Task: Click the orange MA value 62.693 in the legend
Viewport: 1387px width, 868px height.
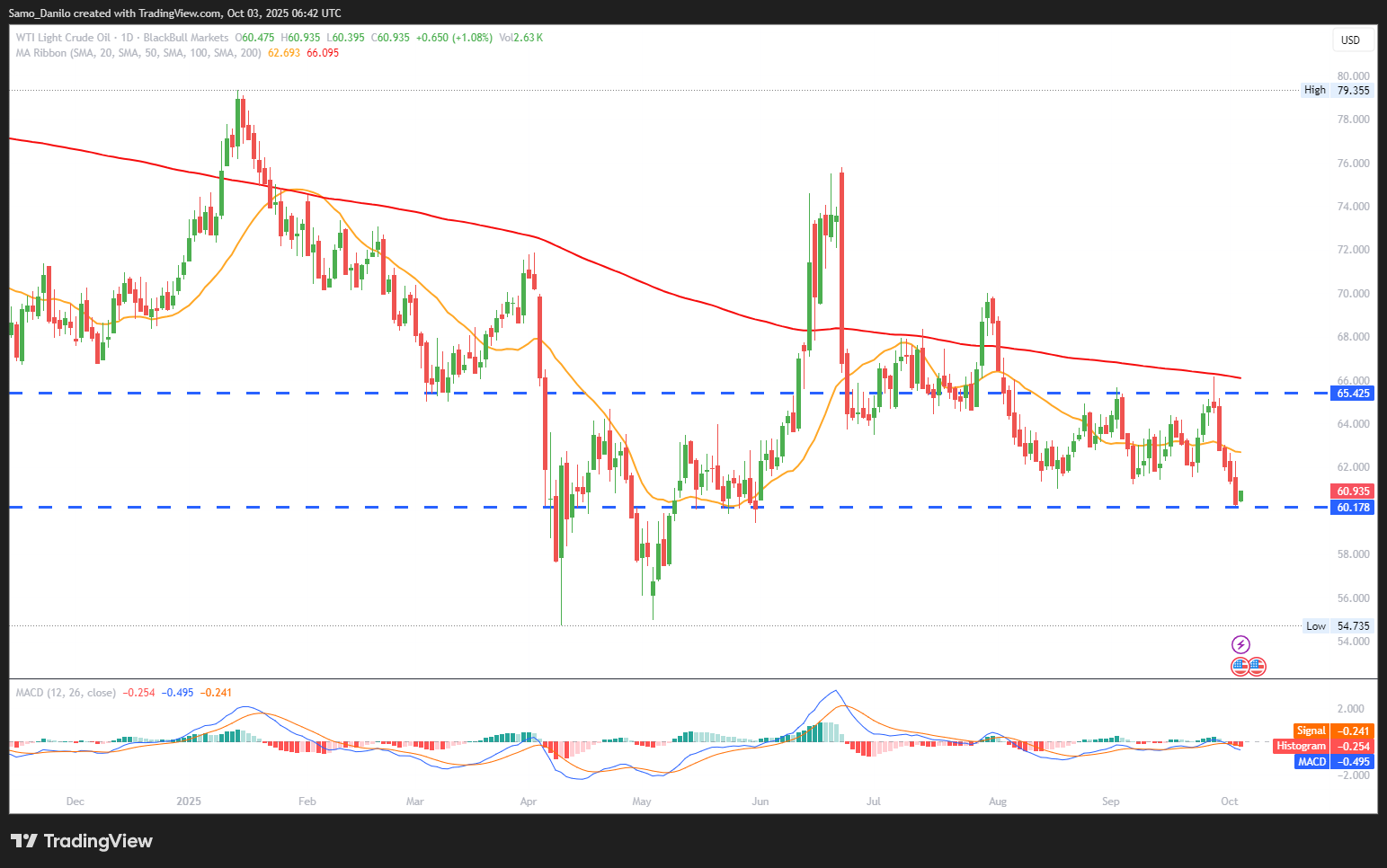Action: pos(284,53)
